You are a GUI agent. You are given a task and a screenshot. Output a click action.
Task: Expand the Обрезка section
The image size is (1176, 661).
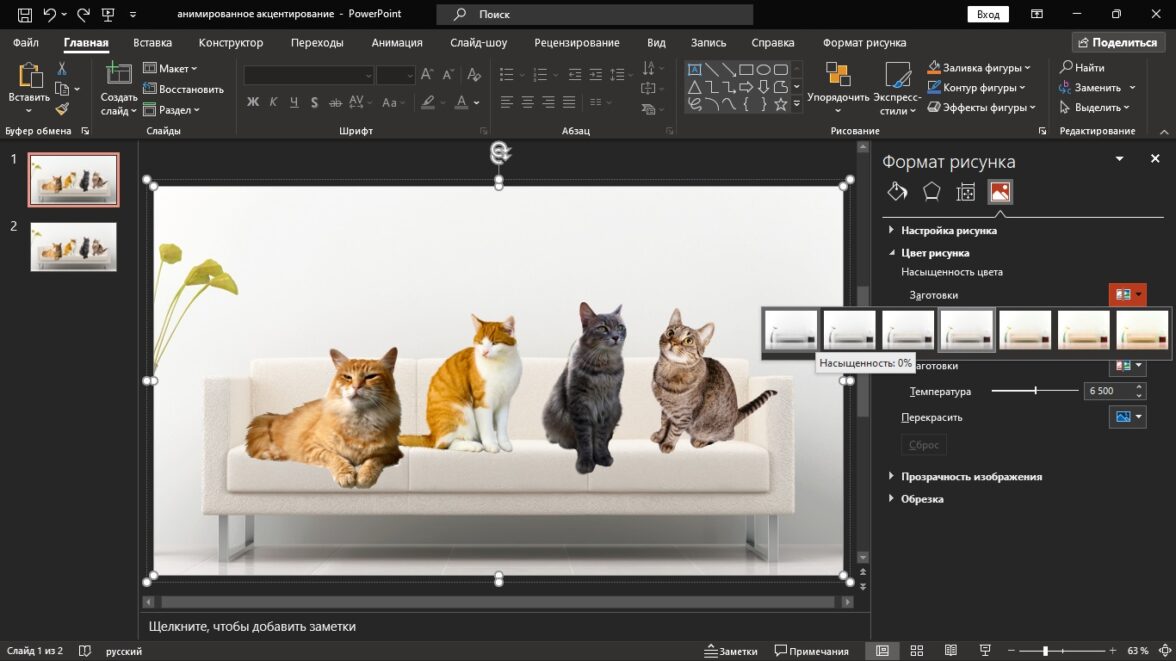point(921,499)
